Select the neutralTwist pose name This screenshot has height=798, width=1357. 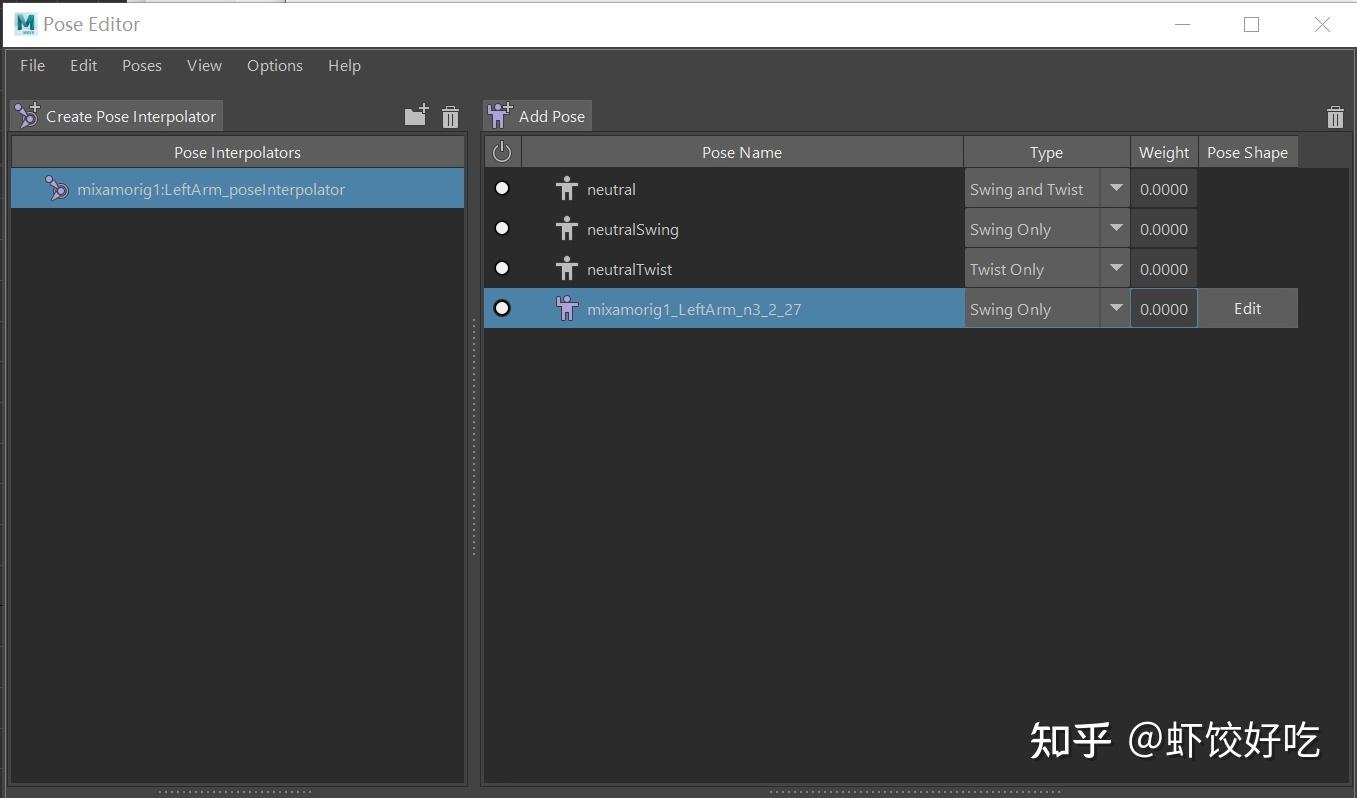tap(630, 269)
